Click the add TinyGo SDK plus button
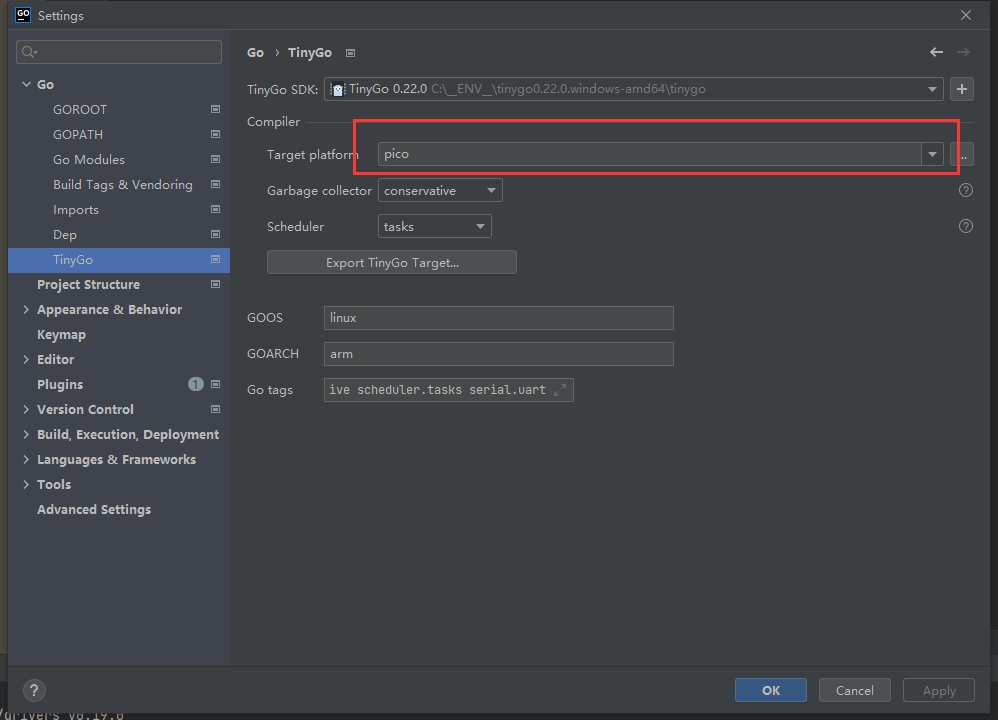998x720 pixels. (x=961, y=89)
